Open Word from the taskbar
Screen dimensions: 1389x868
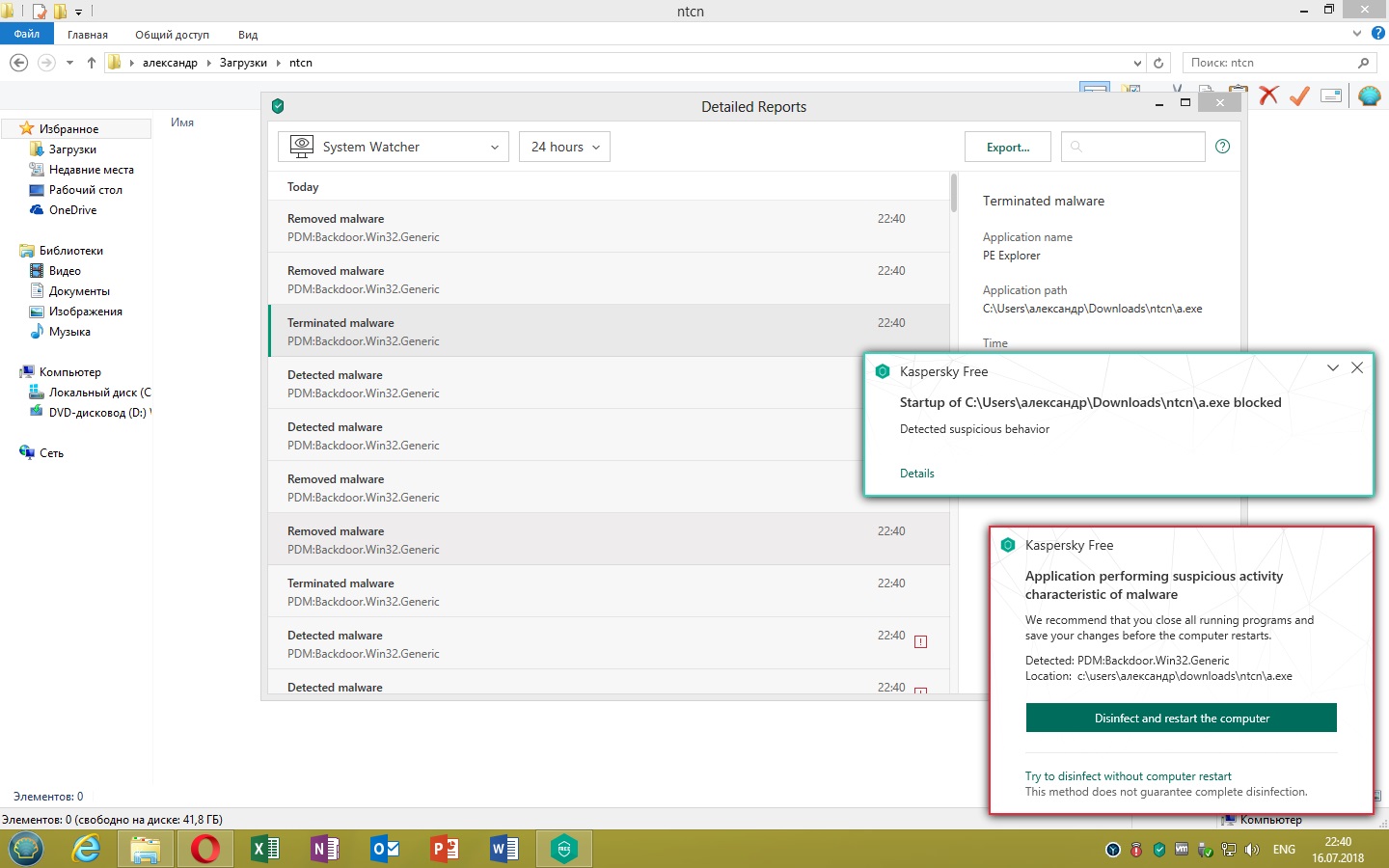click(x=504, y=849)
